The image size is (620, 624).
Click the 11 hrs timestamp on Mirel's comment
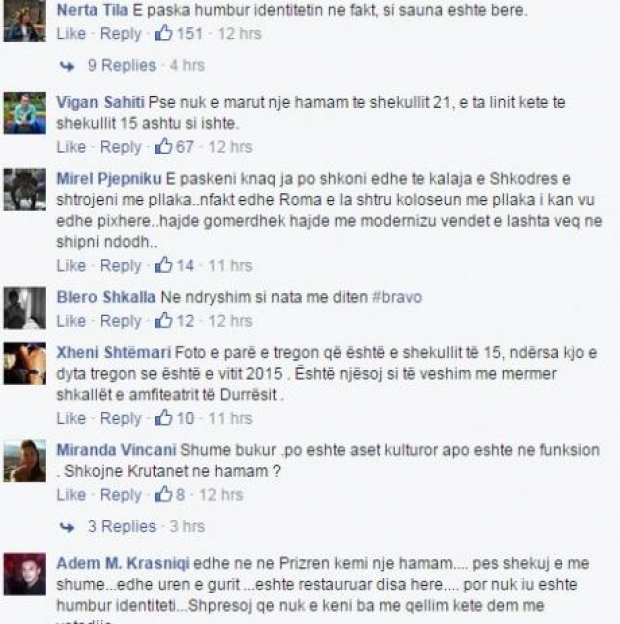tap(230, 265)
